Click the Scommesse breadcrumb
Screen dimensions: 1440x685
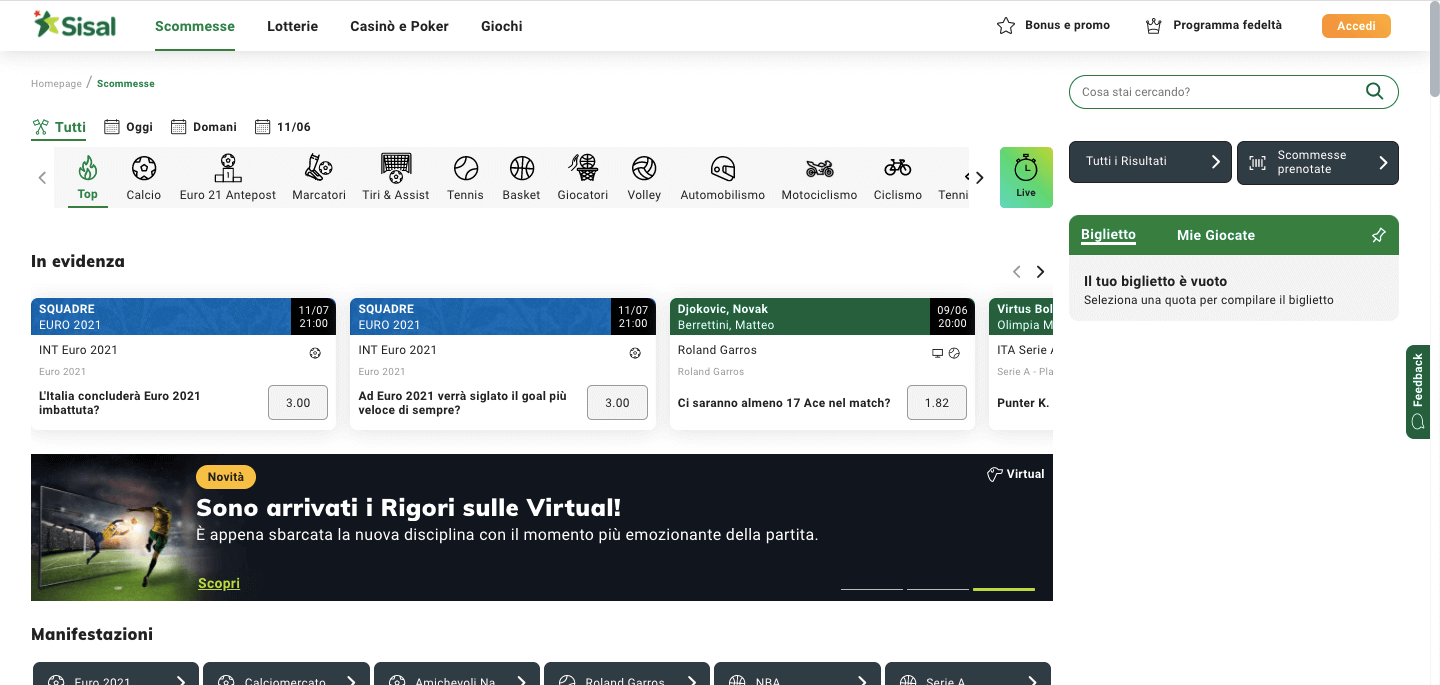(x=126, y=84)
